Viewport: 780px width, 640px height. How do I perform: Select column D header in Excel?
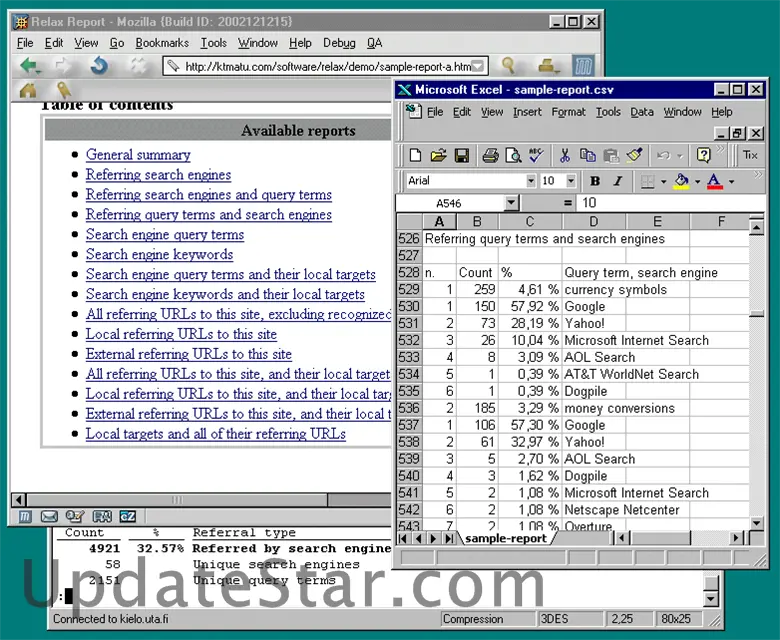tap(594, 222)
